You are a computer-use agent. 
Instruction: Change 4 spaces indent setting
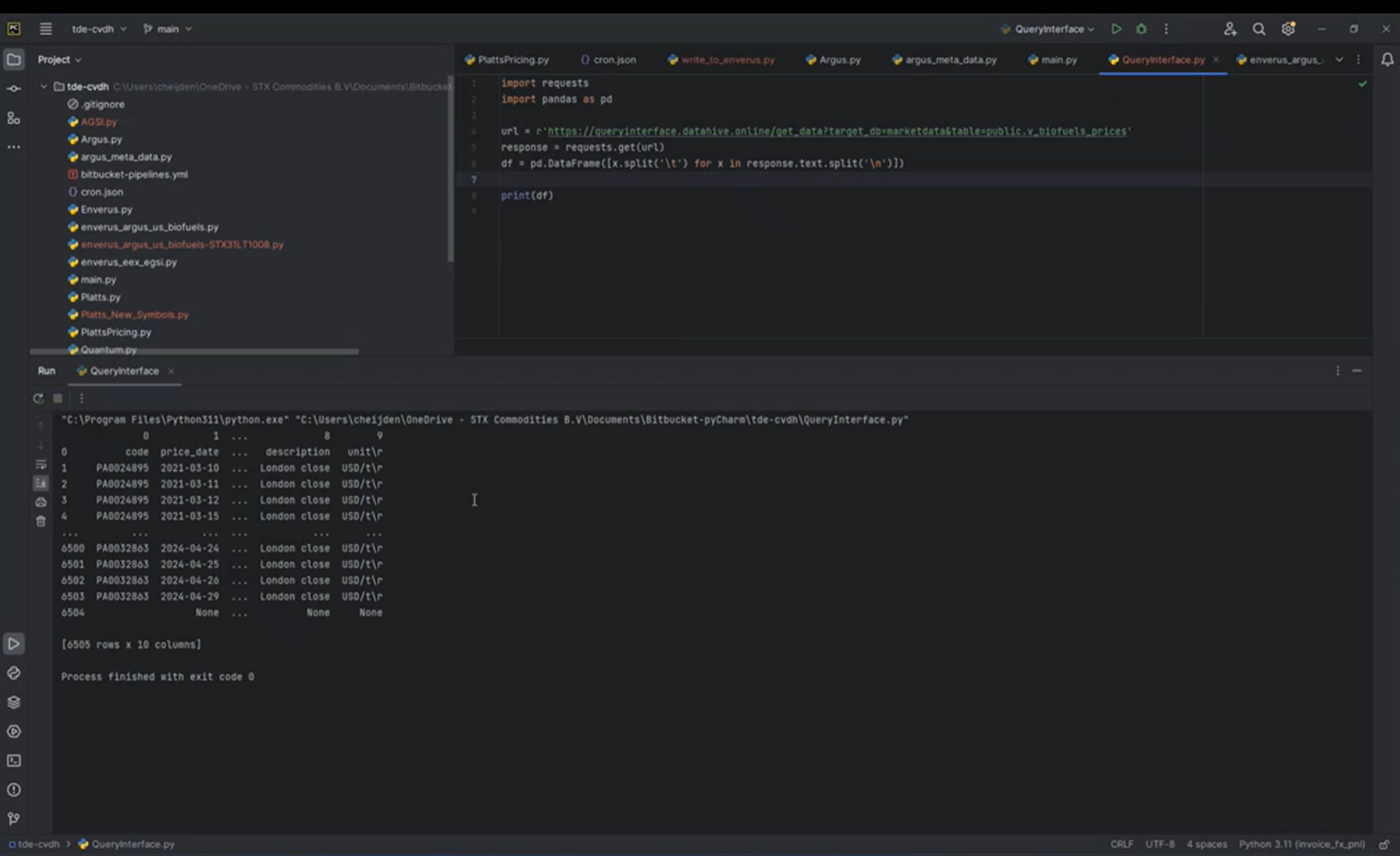(1206, 844)
